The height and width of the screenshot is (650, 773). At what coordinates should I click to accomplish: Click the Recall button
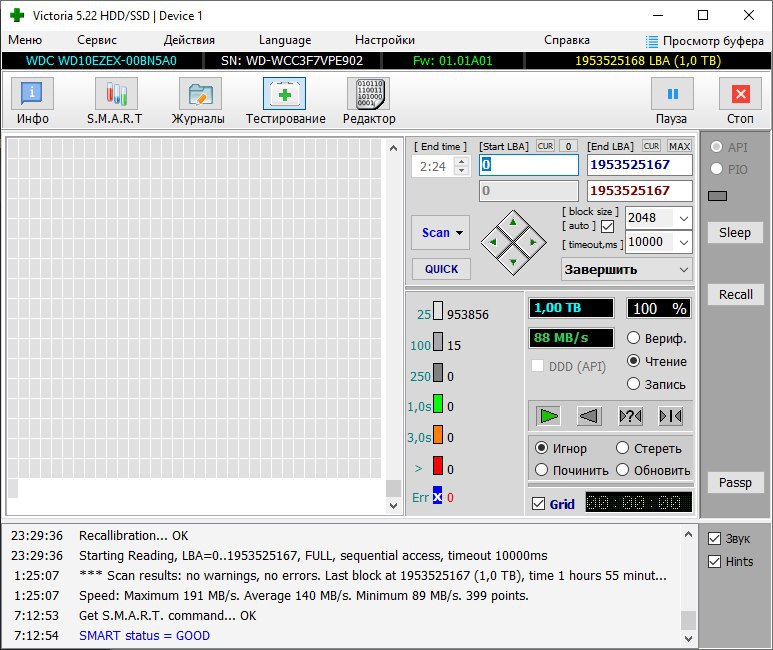point(735,294)
